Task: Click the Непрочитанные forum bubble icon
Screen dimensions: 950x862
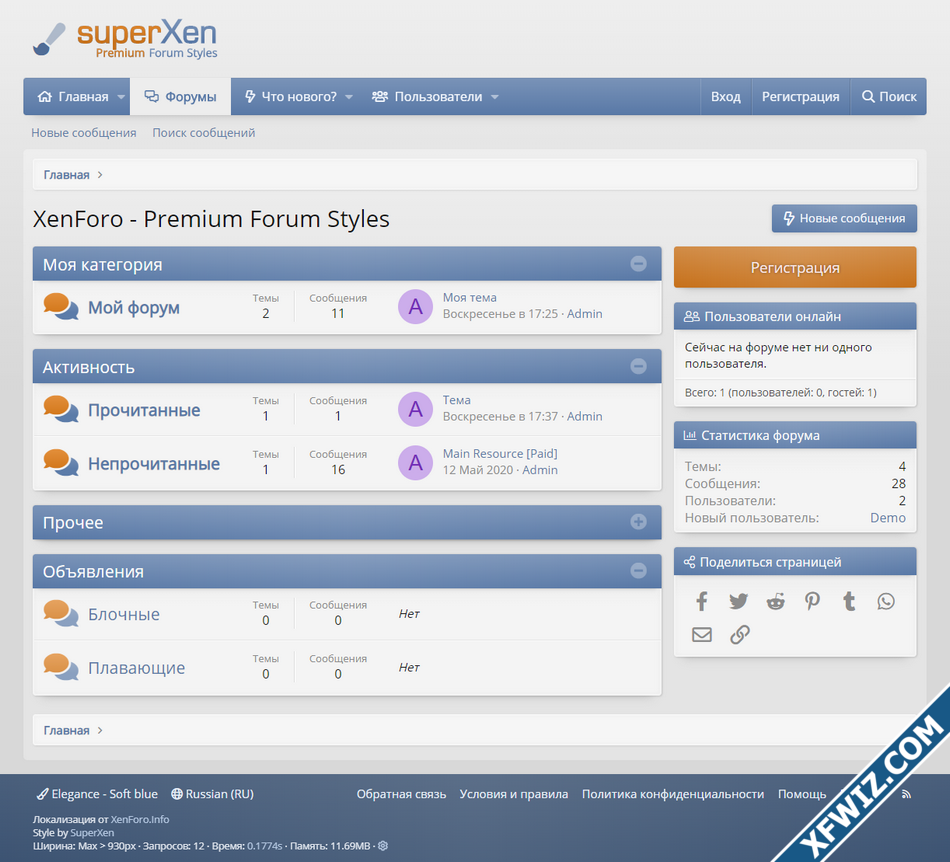Action: [61, 463]
